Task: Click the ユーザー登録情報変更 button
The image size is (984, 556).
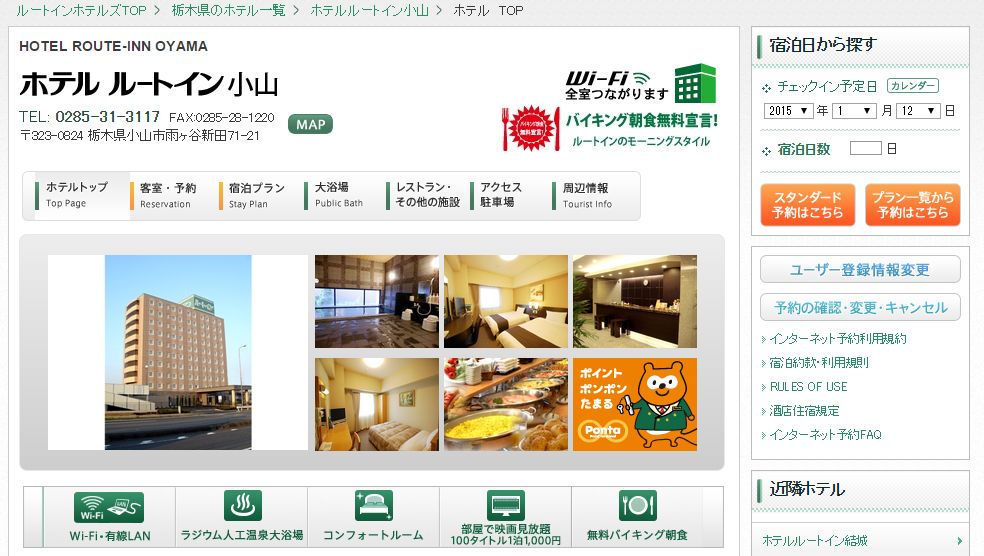Action: [860, 270]
